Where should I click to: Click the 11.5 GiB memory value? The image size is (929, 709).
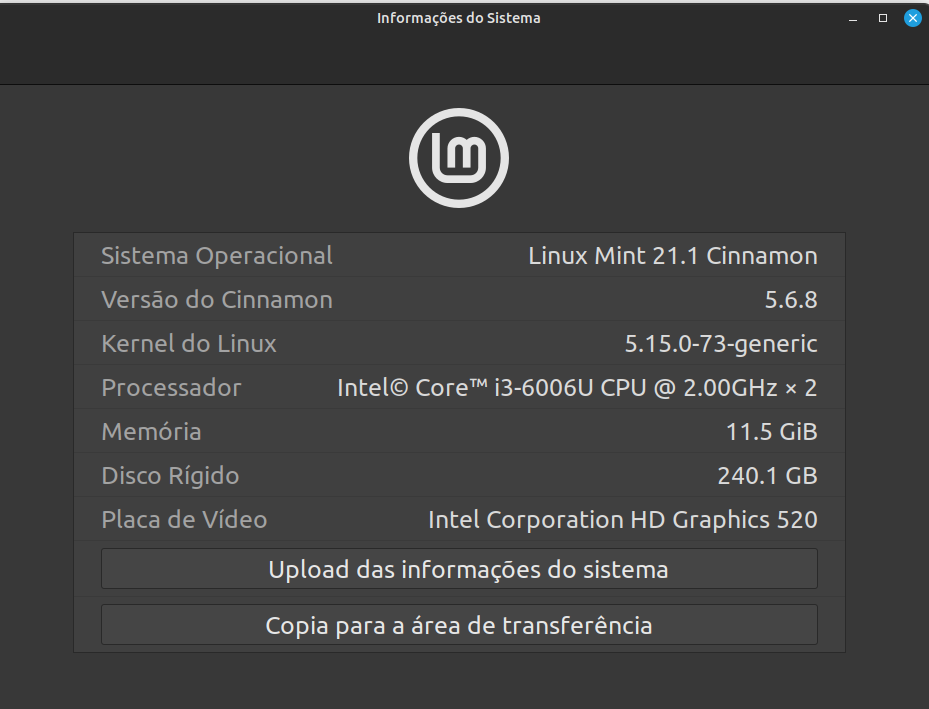(x=771, y=432)
